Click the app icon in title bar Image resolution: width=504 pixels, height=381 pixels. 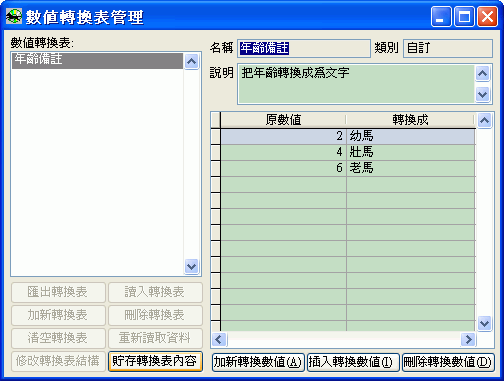tap(14, 16)
